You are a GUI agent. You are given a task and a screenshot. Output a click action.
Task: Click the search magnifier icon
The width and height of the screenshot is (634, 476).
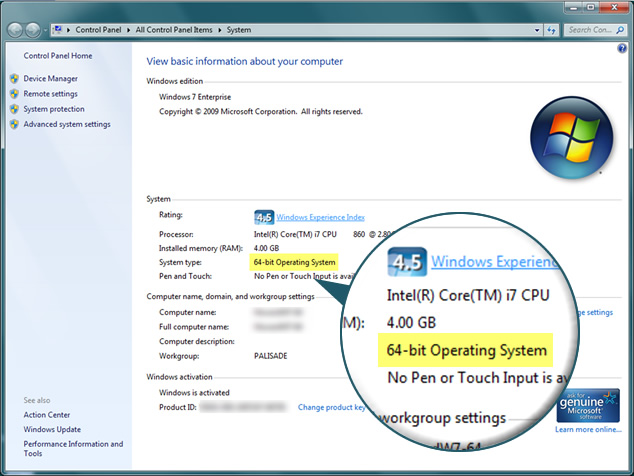coord(620,30)
